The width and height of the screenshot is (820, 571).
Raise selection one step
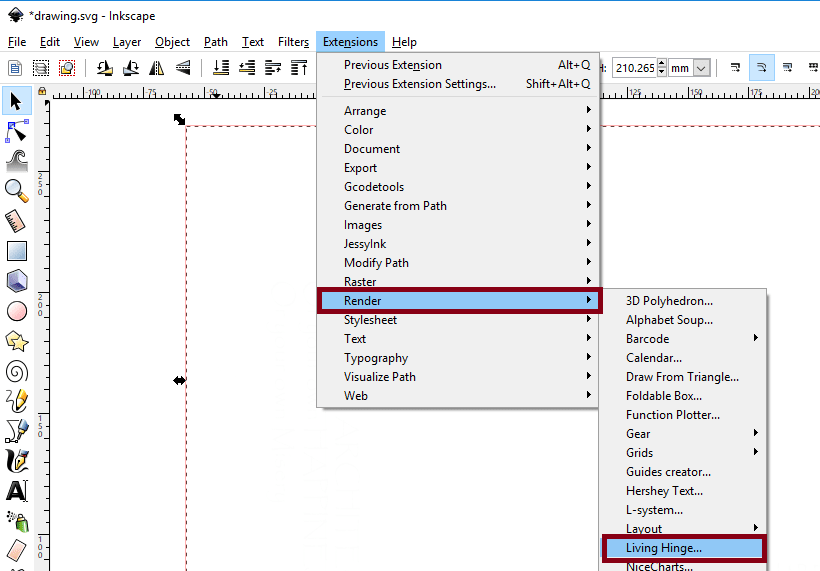(x=273, y=68)
